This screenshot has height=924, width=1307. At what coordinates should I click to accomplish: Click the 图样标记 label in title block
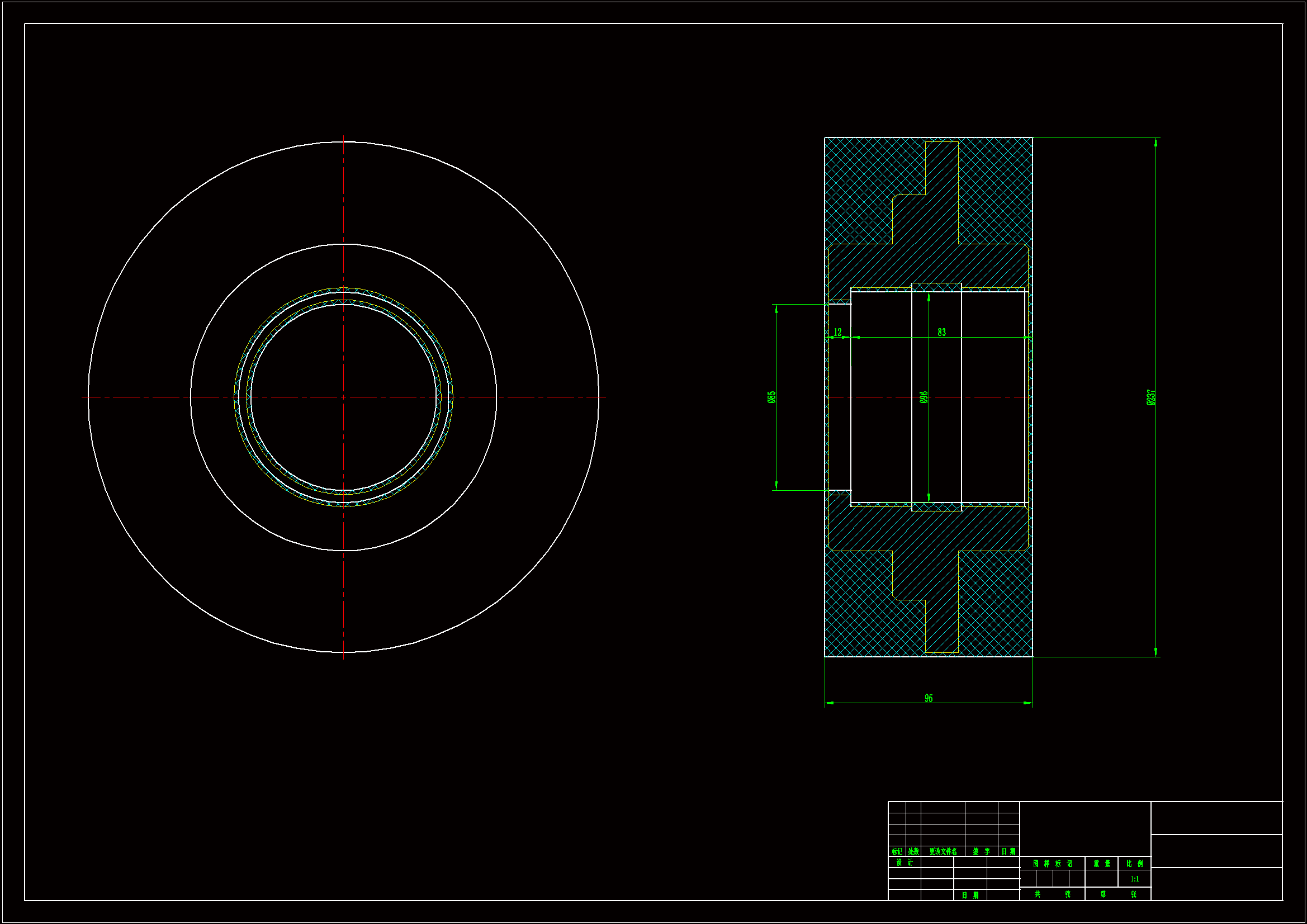click(1052, 864)
